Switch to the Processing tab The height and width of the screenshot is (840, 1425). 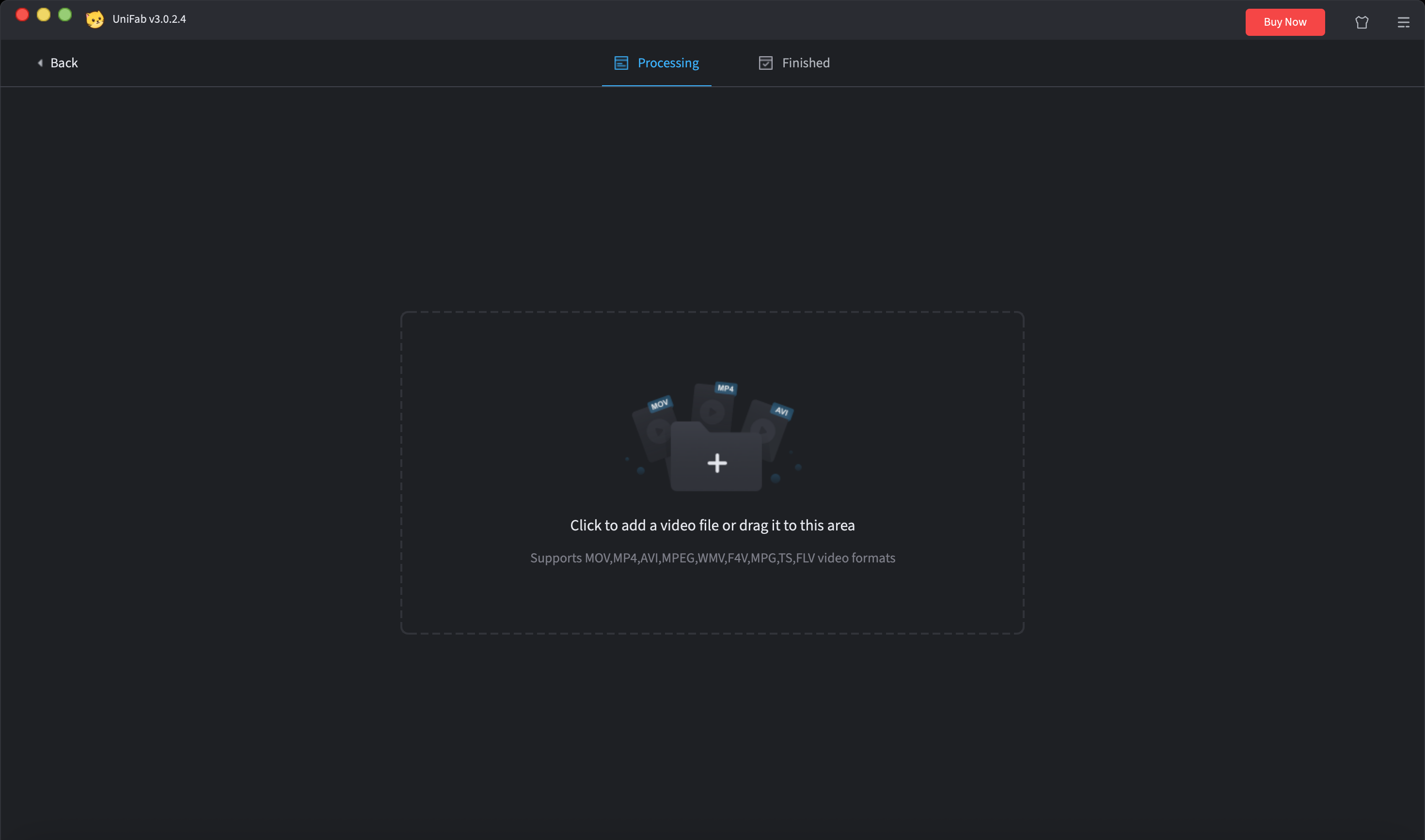pyautogui.click(x=668, y=63)
